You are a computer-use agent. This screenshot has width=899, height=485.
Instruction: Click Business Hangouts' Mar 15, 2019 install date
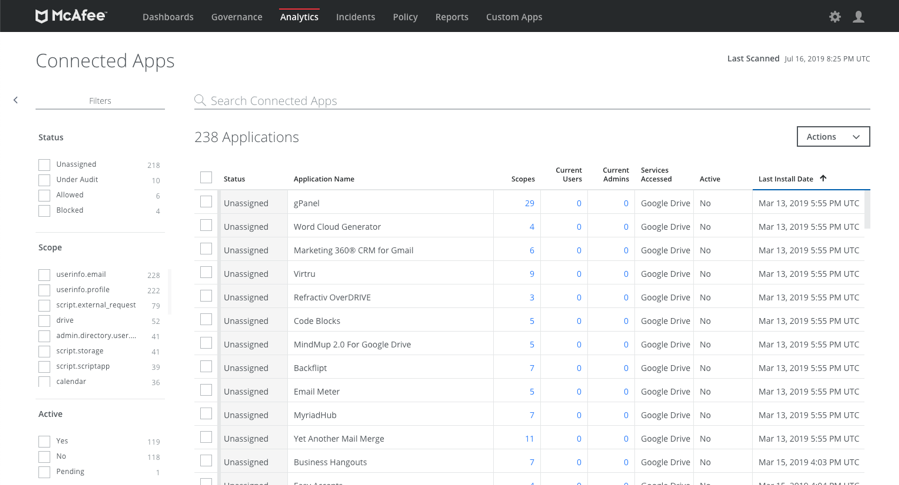tap(808, 461)
